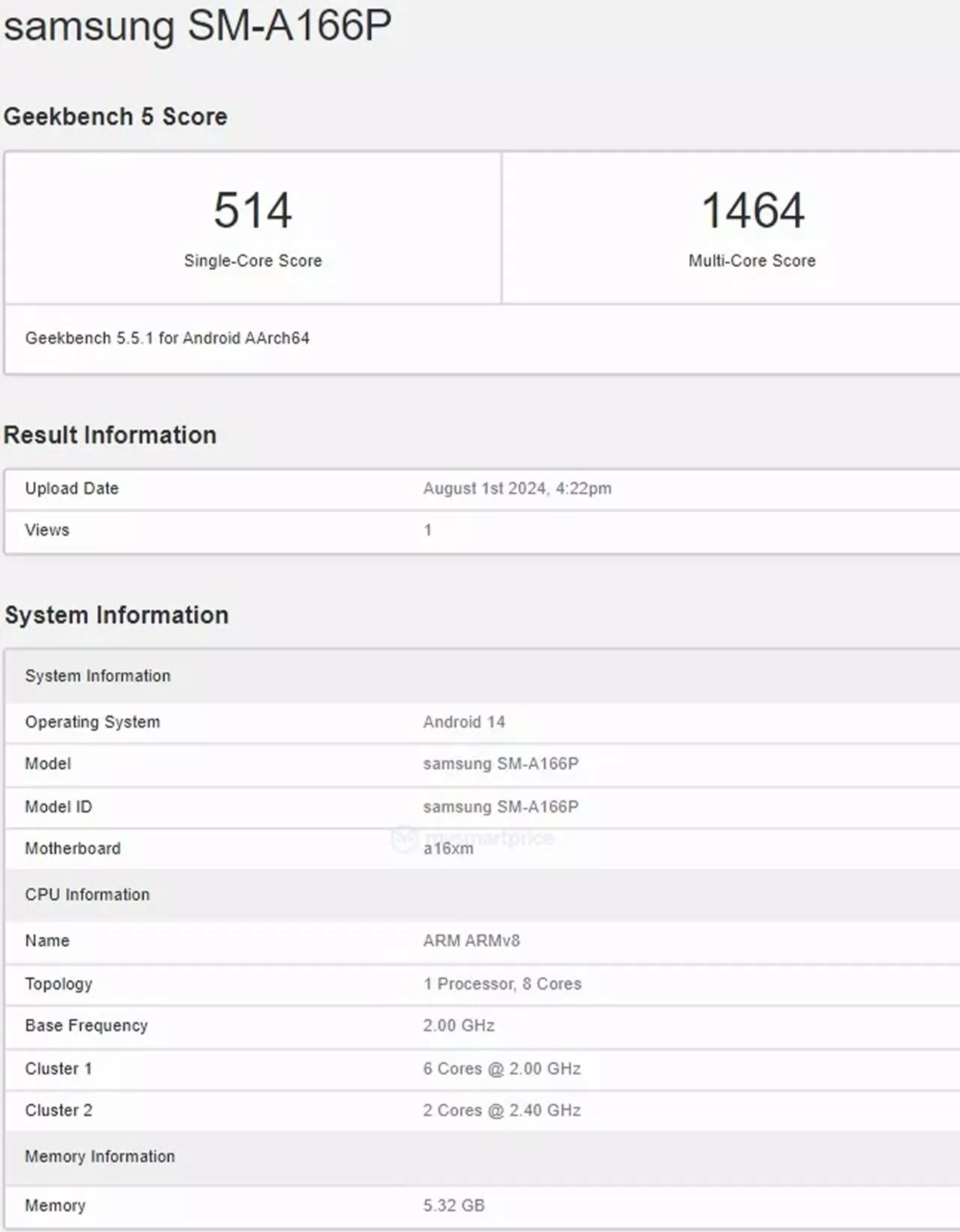Image resolution: width=960 pixels, height=1232 pixels.
Task: Click the 'System Information' table header row
Action: click(x=483, y=676)
